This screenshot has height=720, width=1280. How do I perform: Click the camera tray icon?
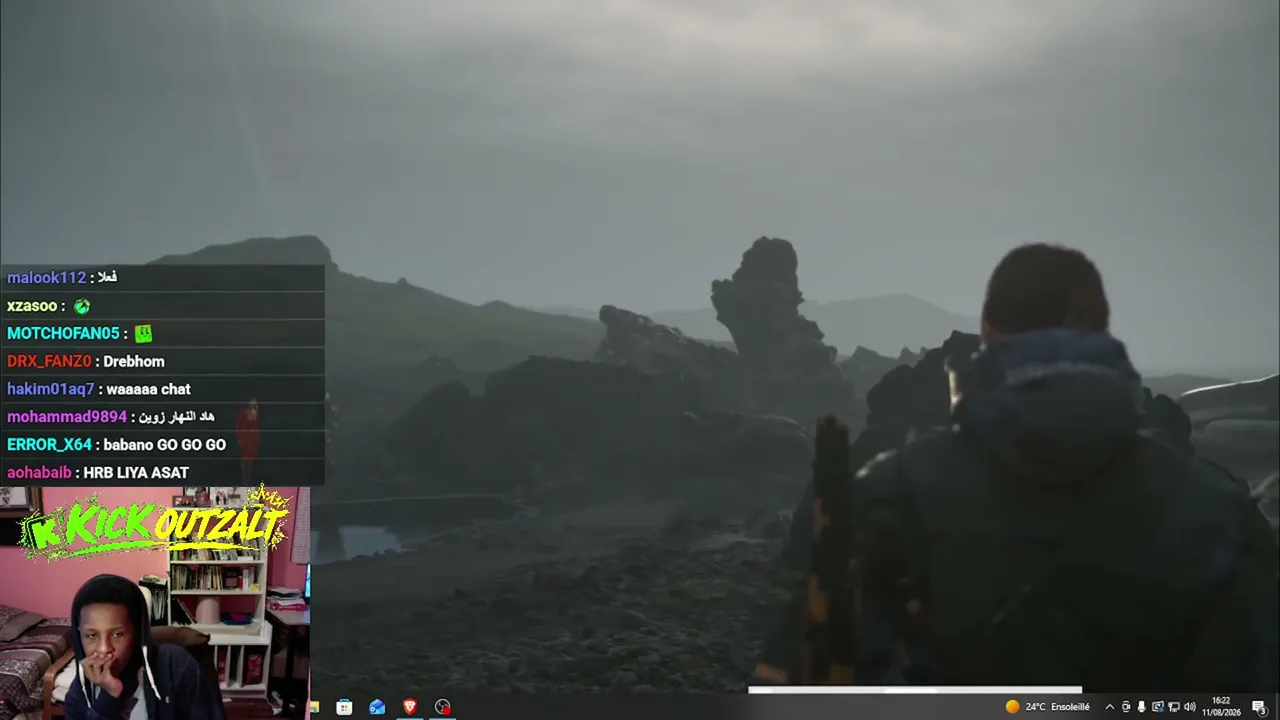click(1126, 707)
